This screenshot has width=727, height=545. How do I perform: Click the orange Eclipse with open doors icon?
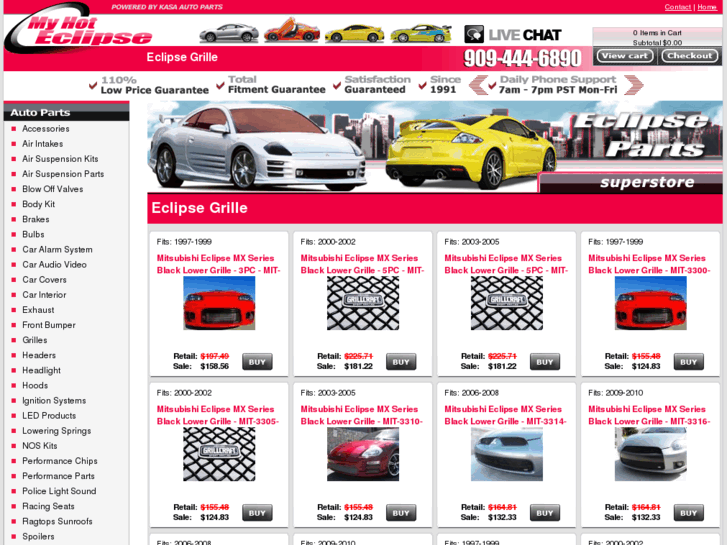click(x=292, y=31)
